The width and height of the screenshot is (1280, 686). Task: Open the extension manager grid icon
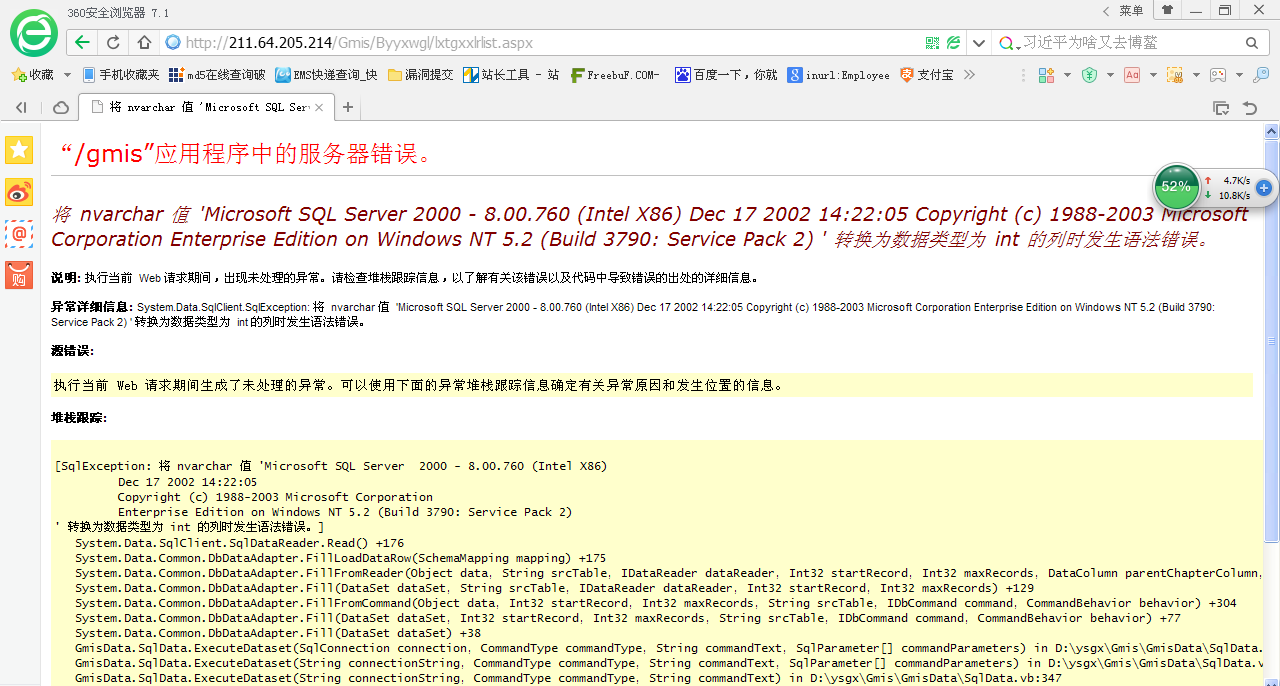click(1046, 75)
